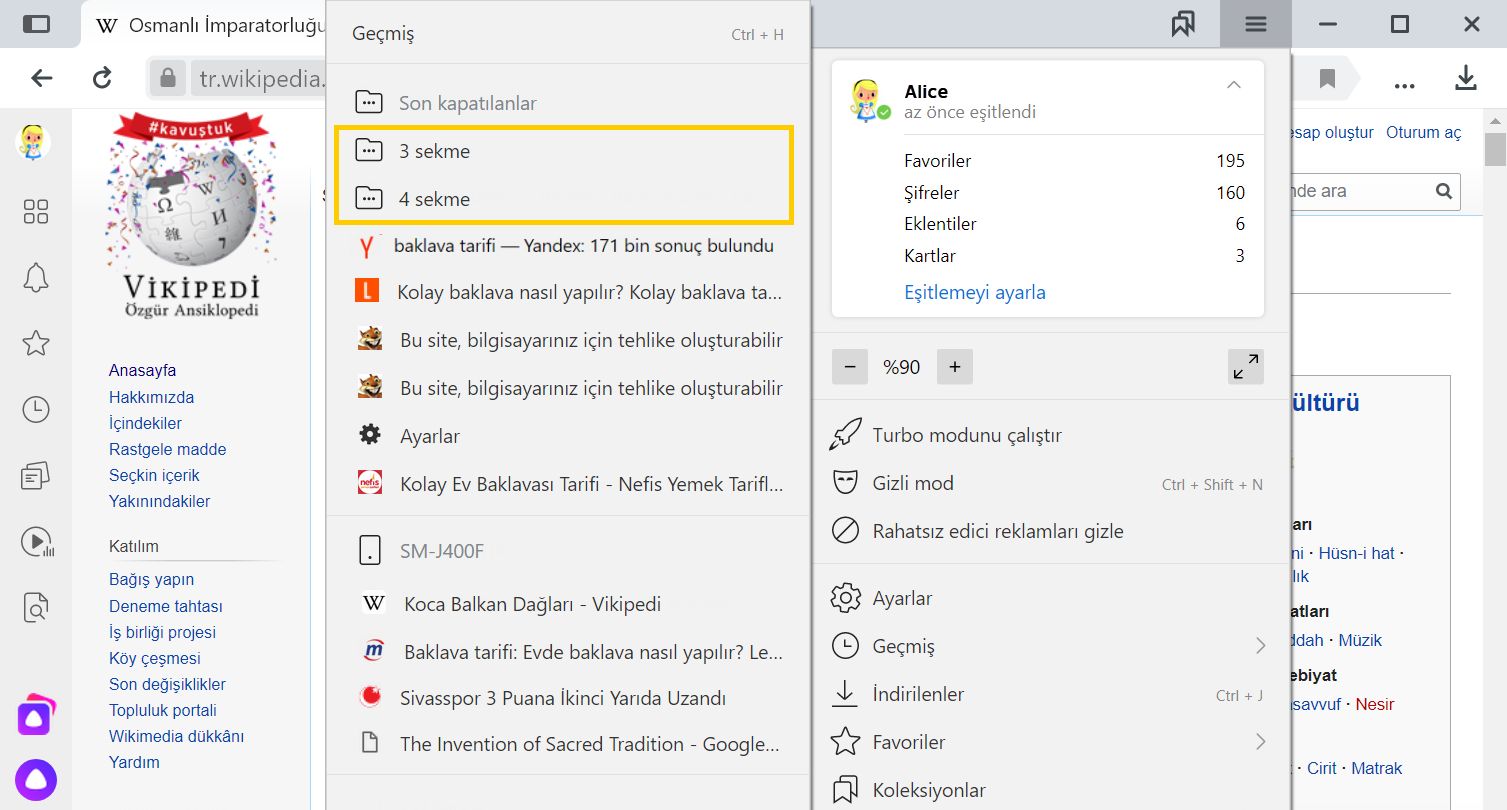Screen dimensions: 1507x810
Task: Click Alice avatar in sidebar
Action: click(x=32, y=142)
